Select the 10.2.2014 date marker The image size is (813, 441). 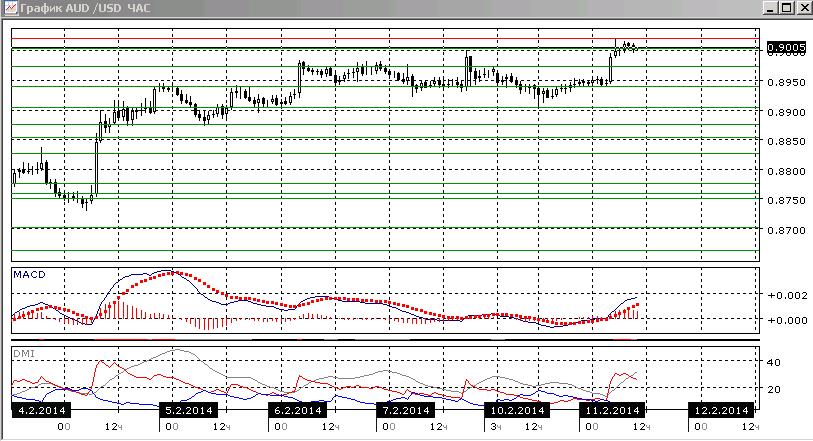tap(517, 410)
